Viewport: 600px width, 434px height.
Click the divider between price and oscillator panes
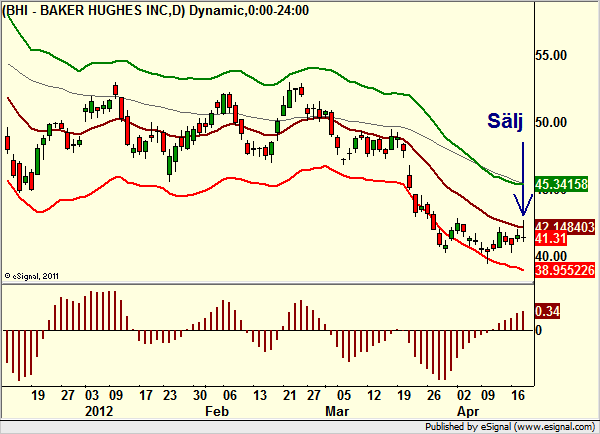(x=268, y=284)
